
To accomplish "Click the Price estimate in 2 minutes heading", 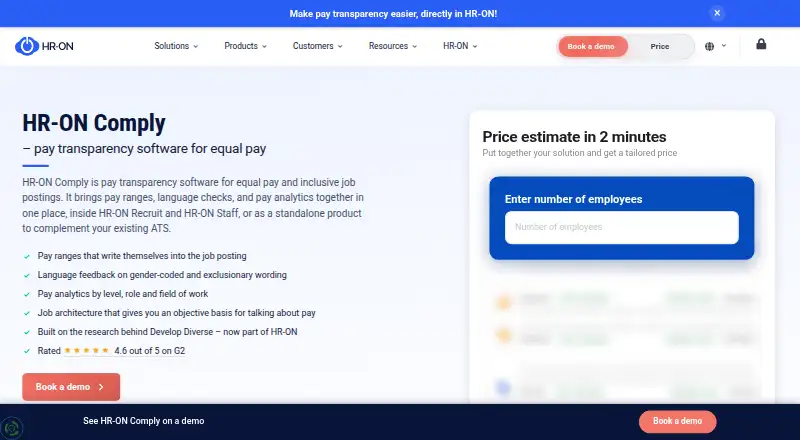I will click(574, 137).
